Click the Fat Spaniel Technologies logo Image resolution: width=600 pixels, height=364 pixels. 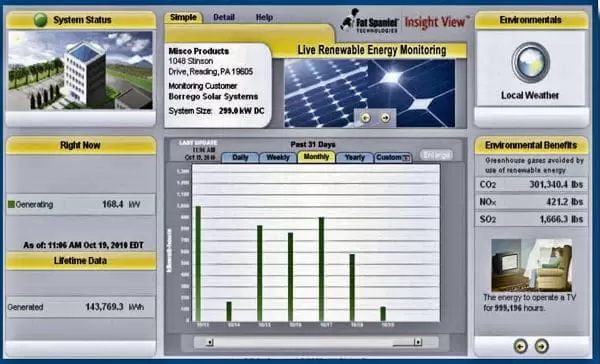click(369, 21)
